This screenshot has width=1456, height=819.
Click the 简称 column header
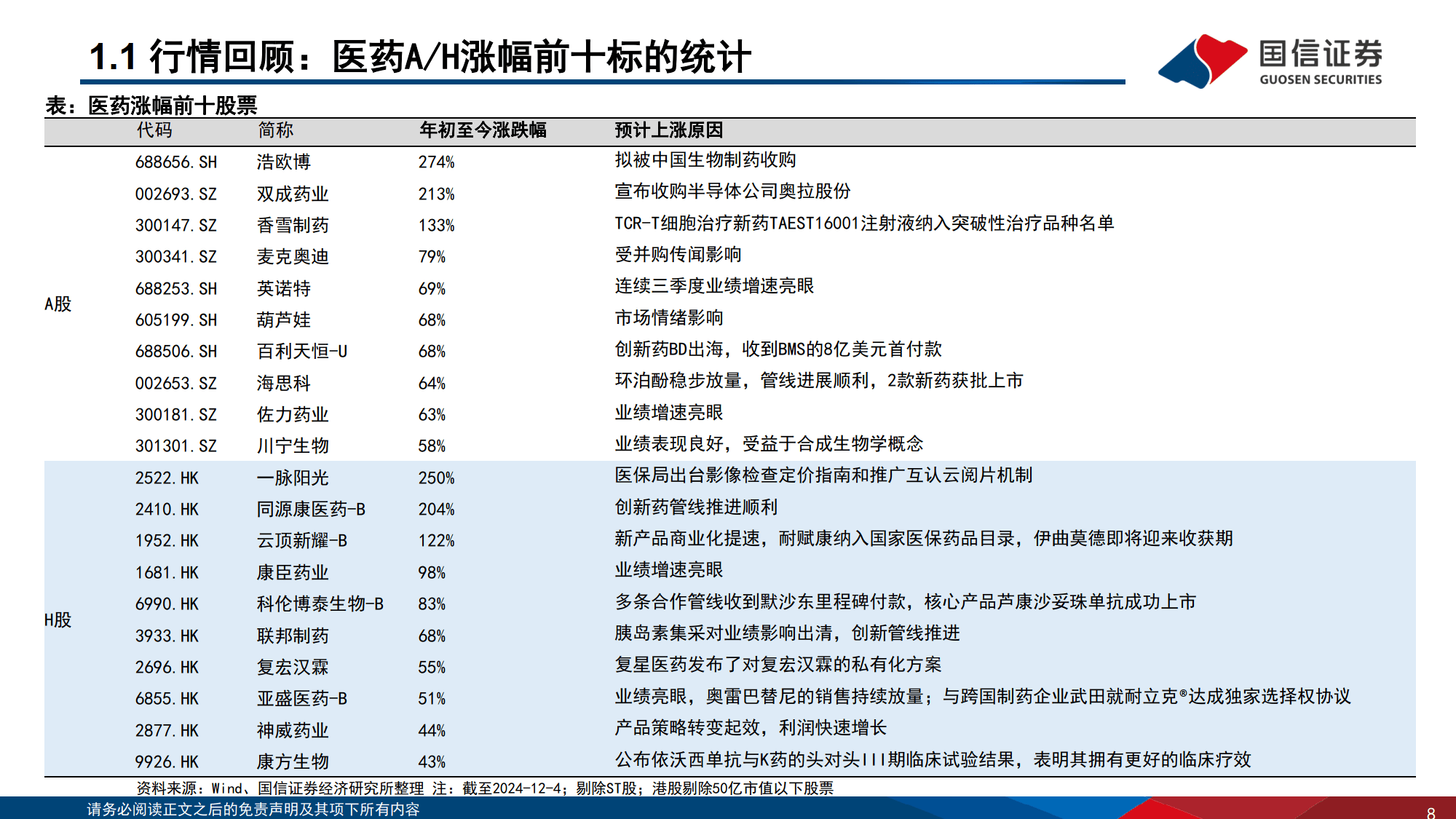coord(275,130)
